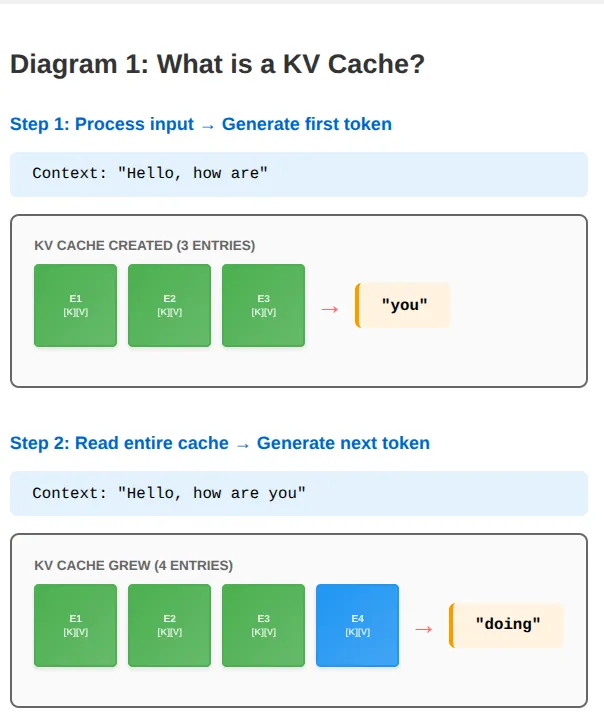Image resolution: width=604 pixels, height=717 pixels.
Task: Click the KV CACHE CREATED label
Action: pos(144,246)
